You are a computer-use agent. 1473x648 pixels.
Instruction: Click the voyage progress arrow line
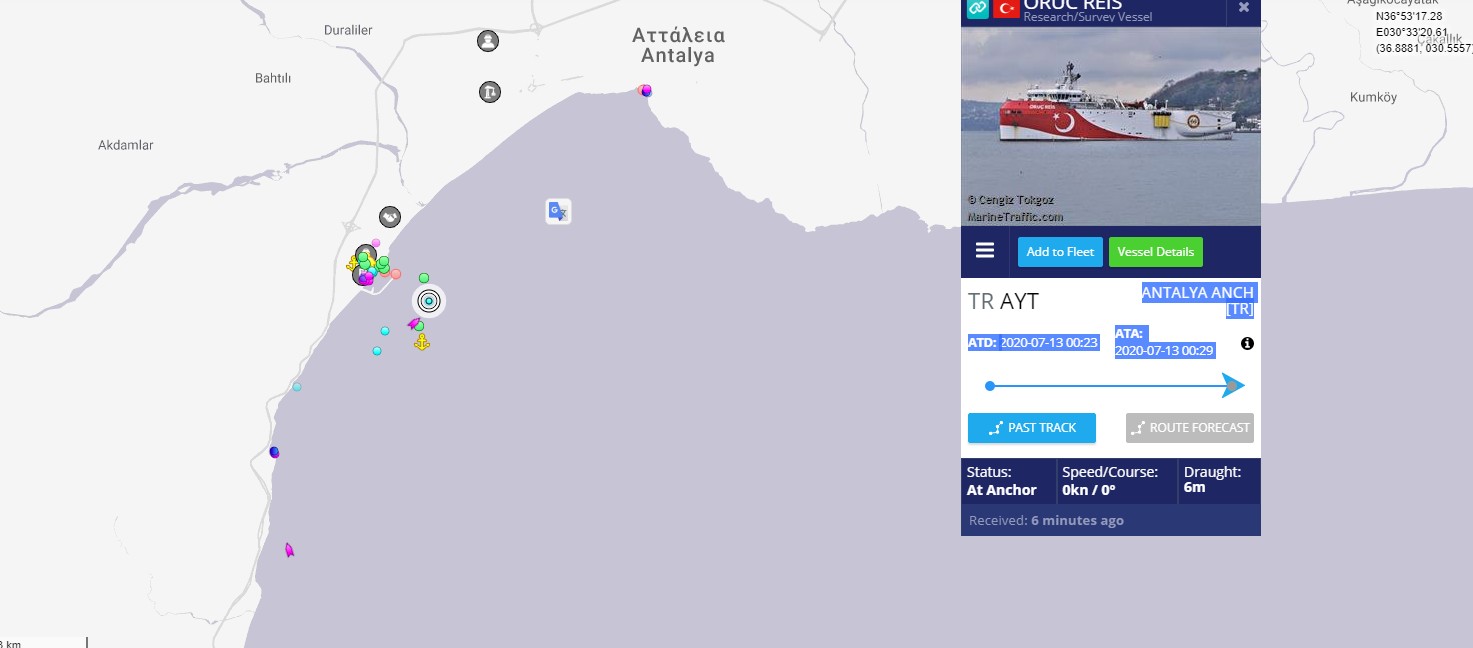(x=1115, y=386)
